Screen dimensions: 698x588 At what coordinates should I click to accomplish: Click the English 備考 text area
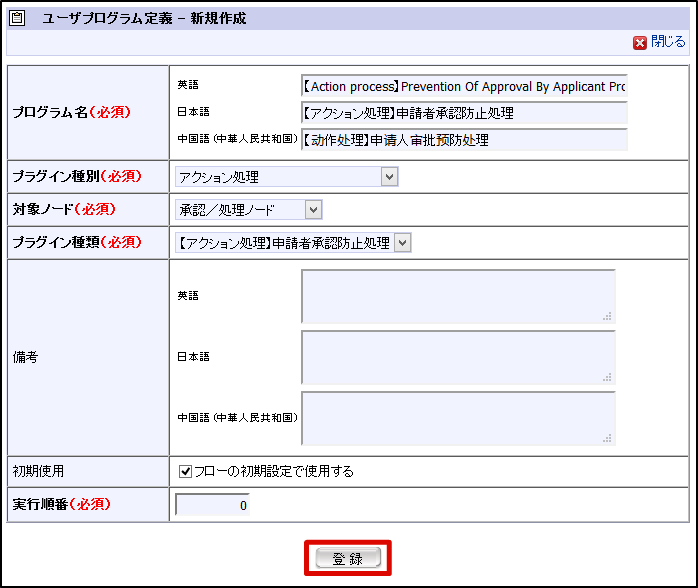457,296
